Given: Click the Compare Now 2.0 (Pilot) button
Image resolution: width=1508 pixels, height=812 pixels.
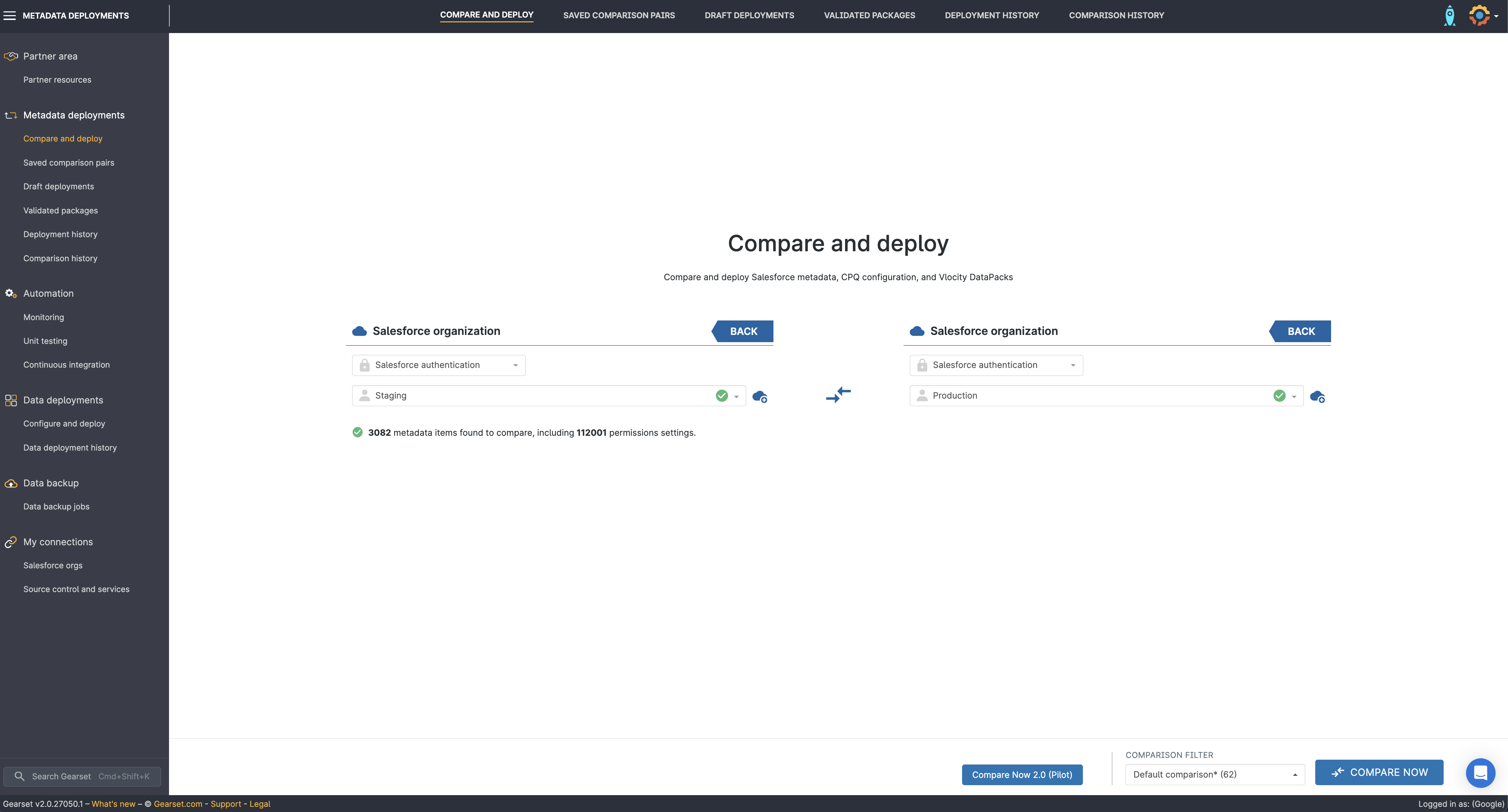Looking at the screenshot, I should [1022, 774].
